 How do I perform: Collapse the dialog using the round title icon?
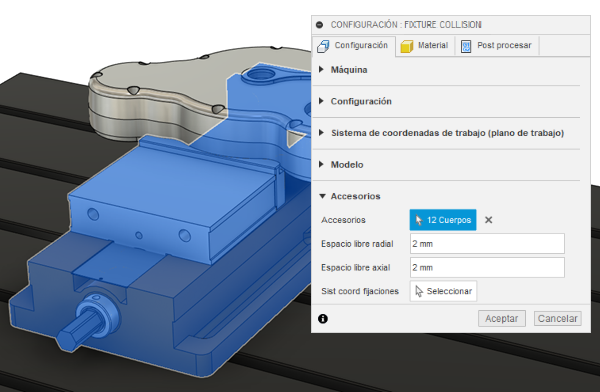[320, 25]
